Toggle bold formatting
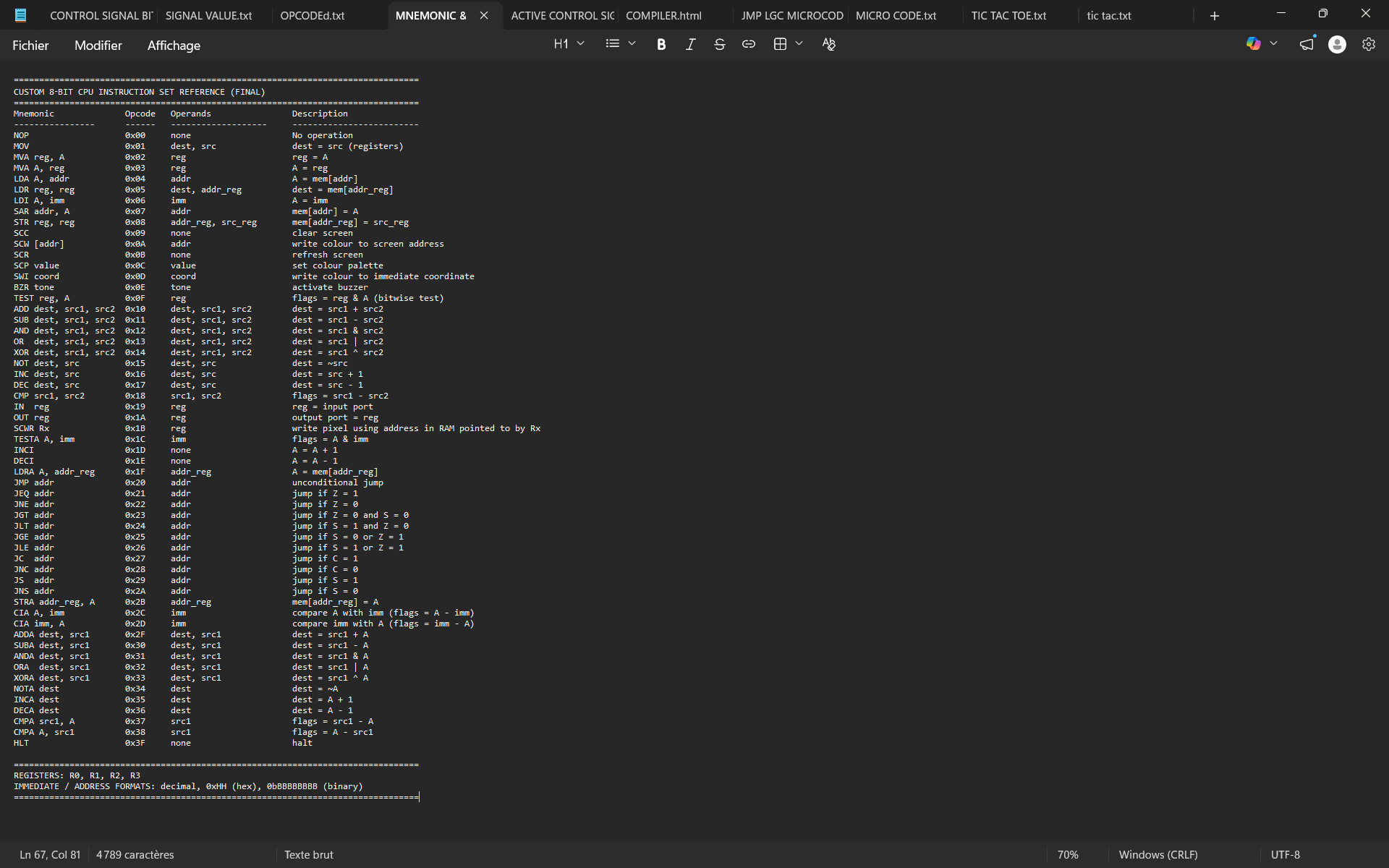The image size is (1389, 868). pyautogui.click(x=660, y=44)
